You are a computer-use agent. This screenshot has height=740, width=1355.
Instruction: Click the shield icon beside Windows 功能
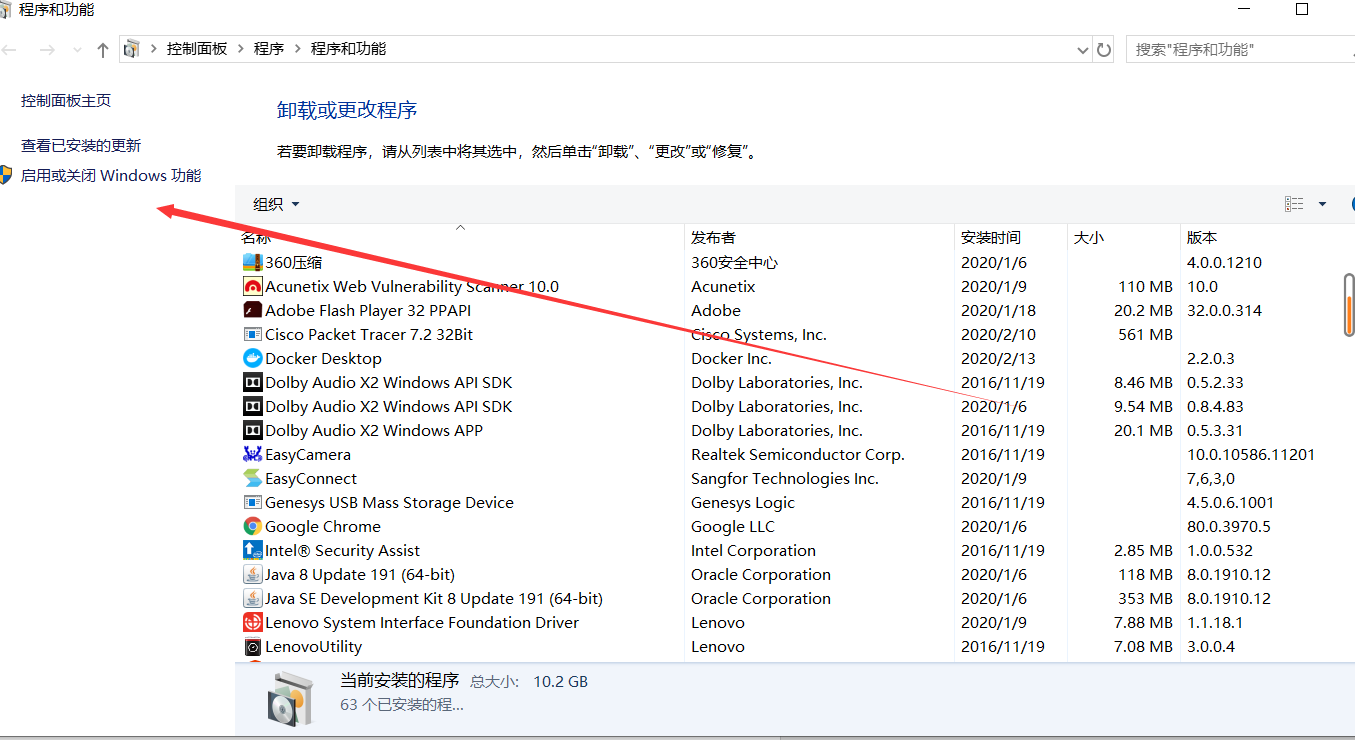pos(6,175)
